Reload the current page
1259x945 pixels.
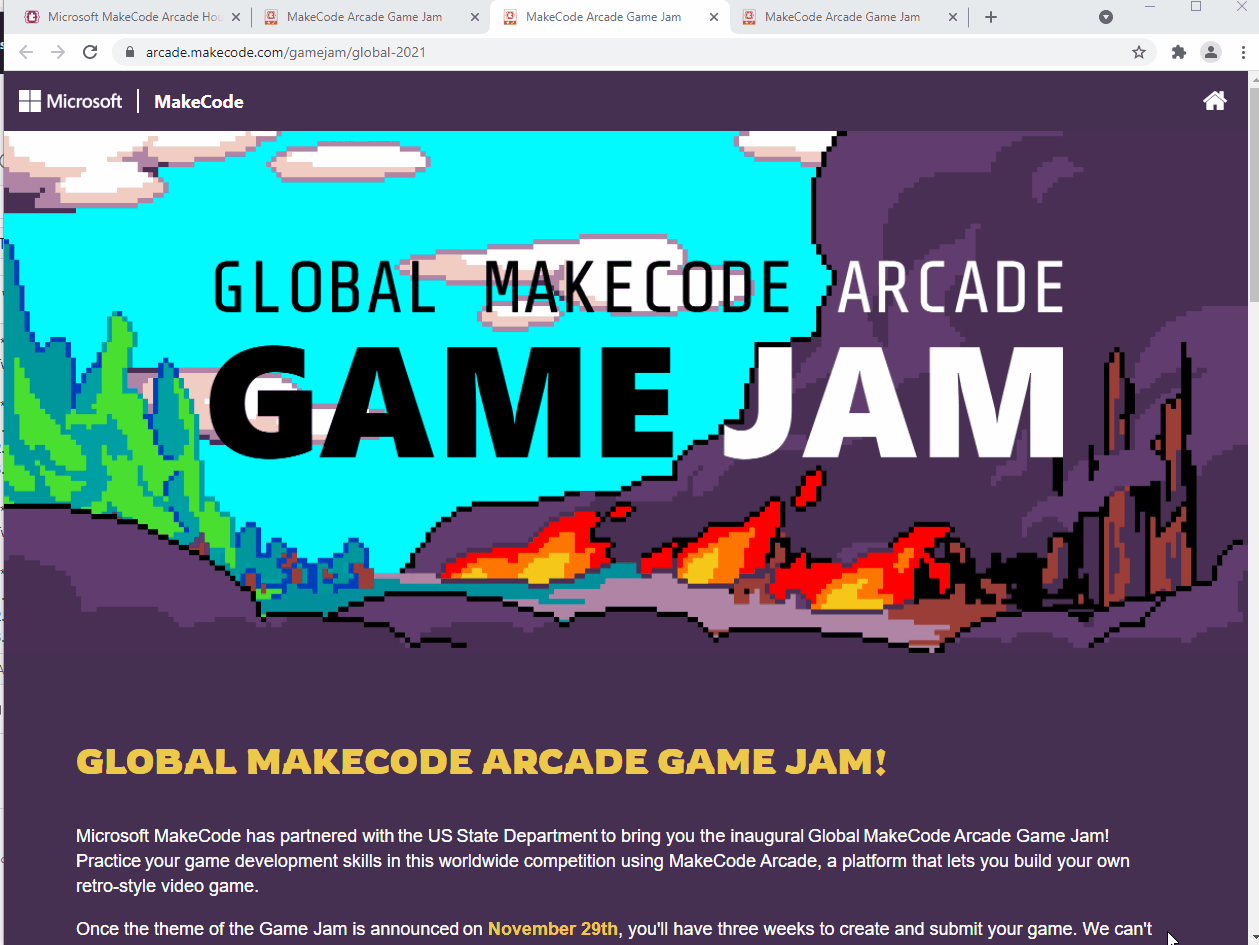click(90, 52)
